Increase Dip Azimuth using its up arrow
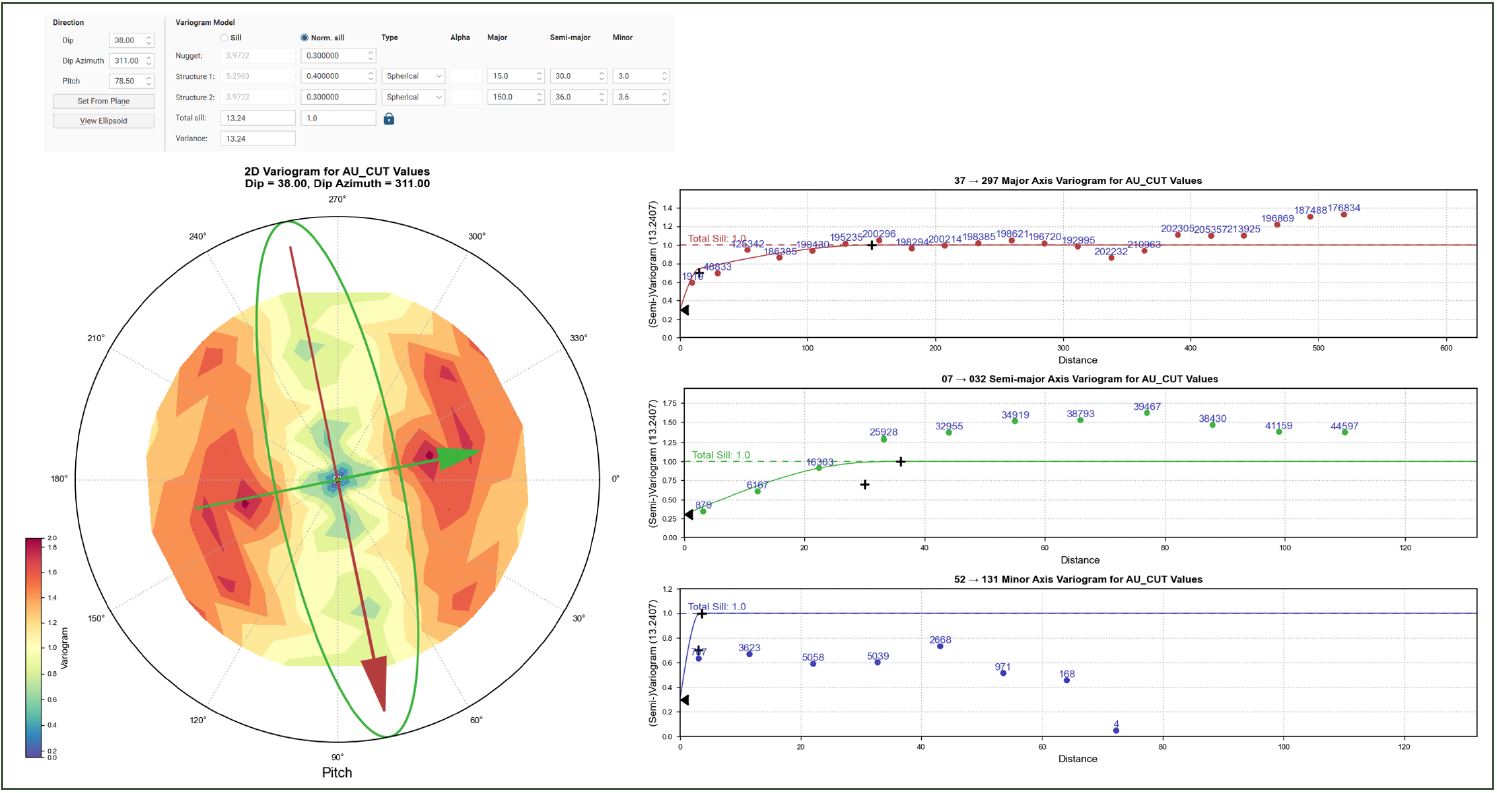This screenshot has width=1497, height=793. tap(149, 58)
